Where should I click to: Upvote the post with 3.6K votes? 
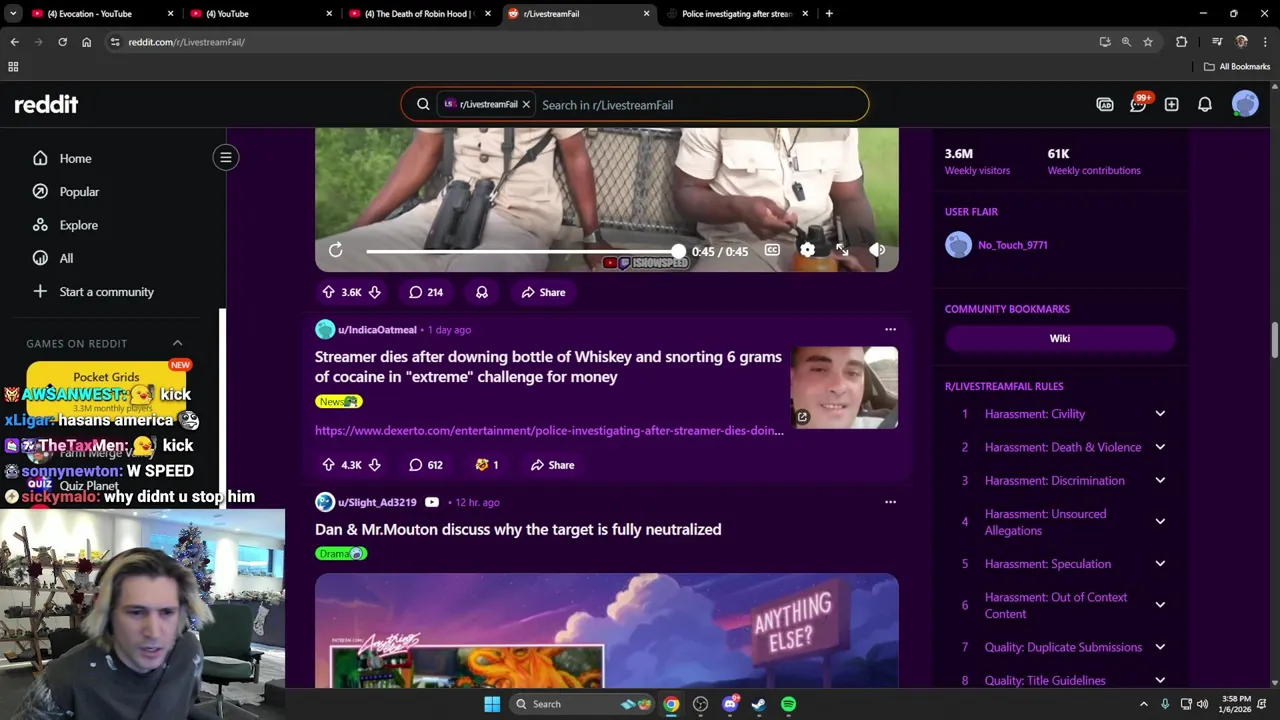click(x=328, y=292)
